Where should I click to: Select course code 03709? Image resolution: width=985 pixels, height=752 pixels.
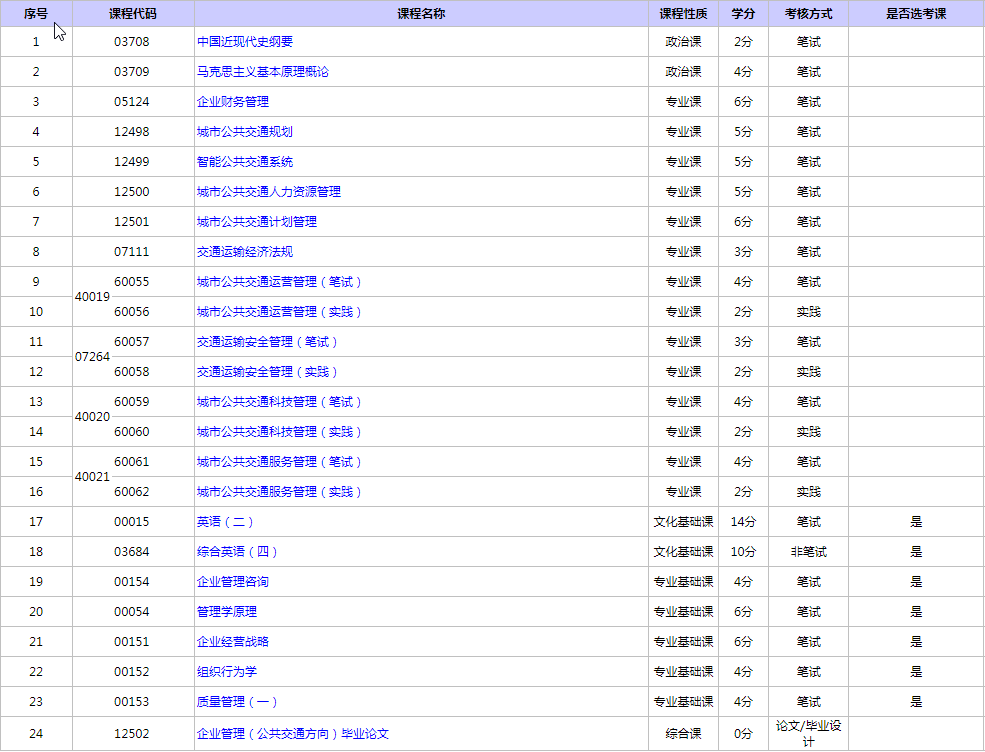(x=132, y=72)
